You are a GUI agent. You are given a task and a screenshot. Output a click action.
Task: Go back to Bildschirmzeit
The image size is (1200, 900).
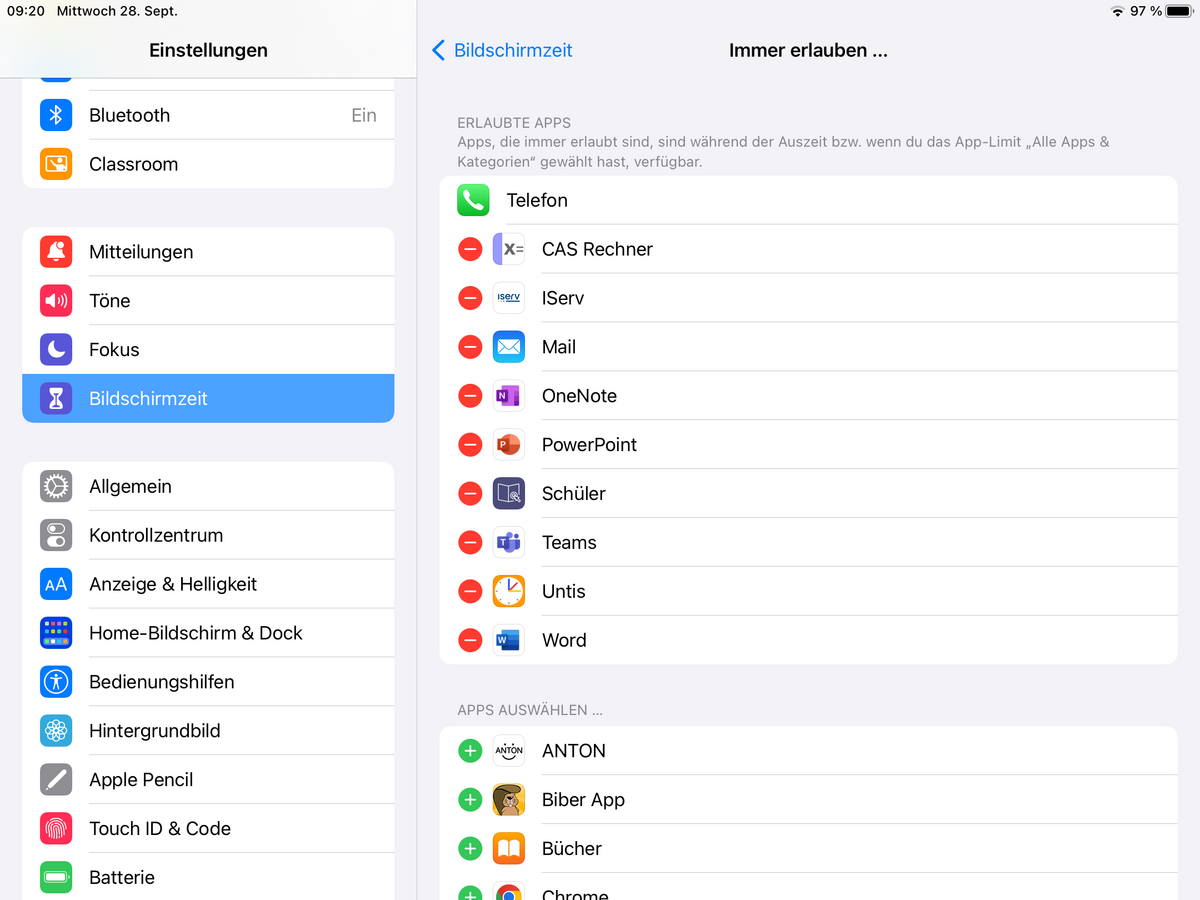pyautogui.click(x=502, y=50)
